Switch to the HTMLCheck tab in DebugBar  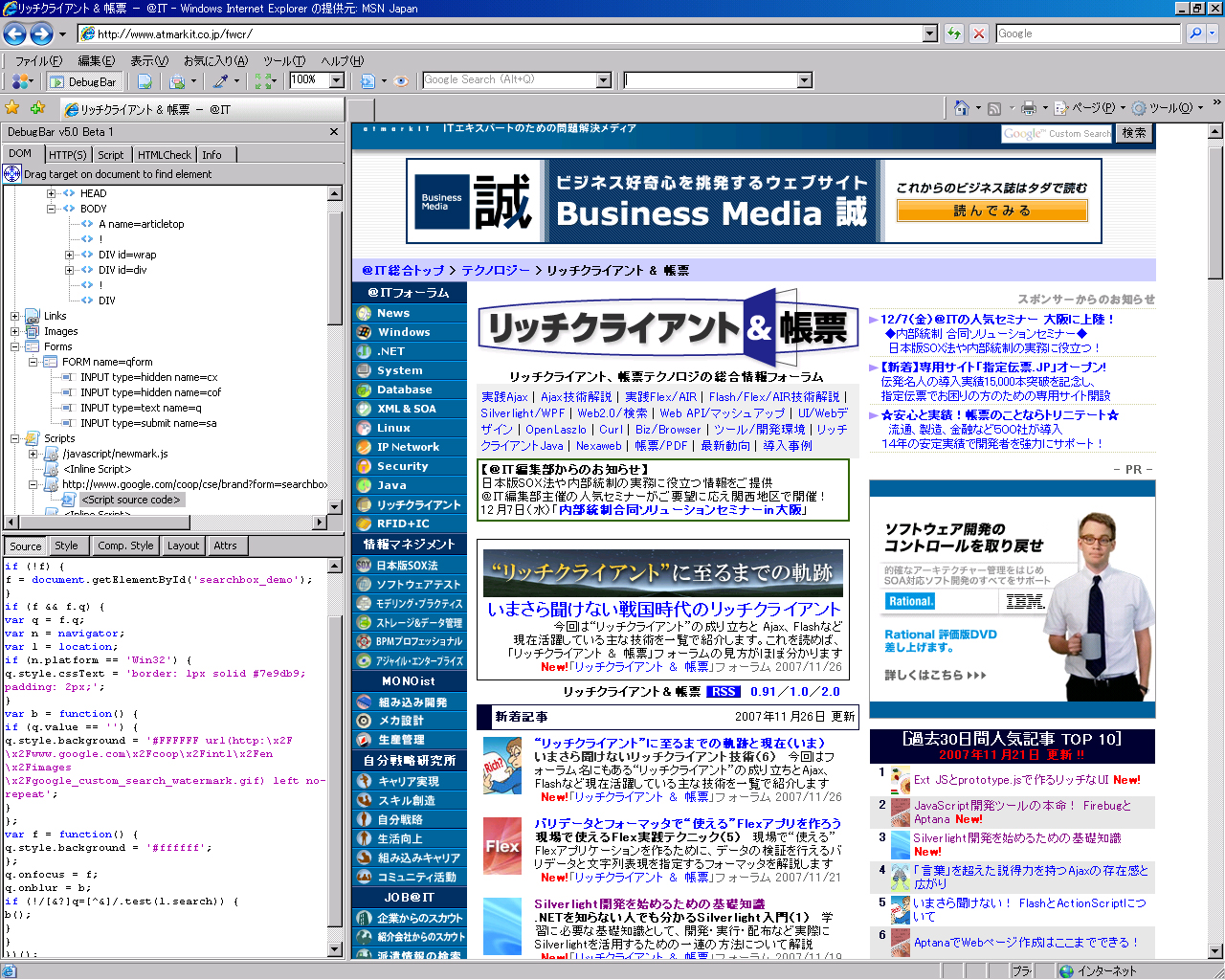tap(165, 154)
